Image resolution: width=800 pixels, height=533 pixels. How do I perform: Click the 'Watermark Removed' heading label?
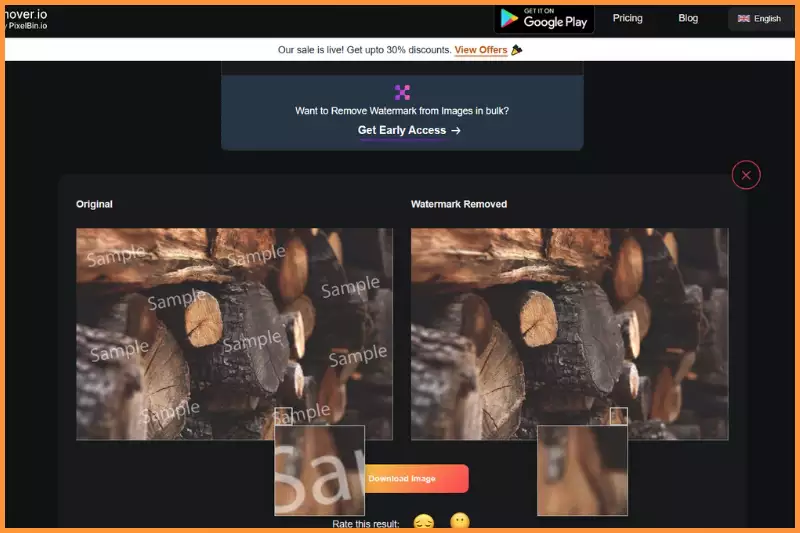459,204
